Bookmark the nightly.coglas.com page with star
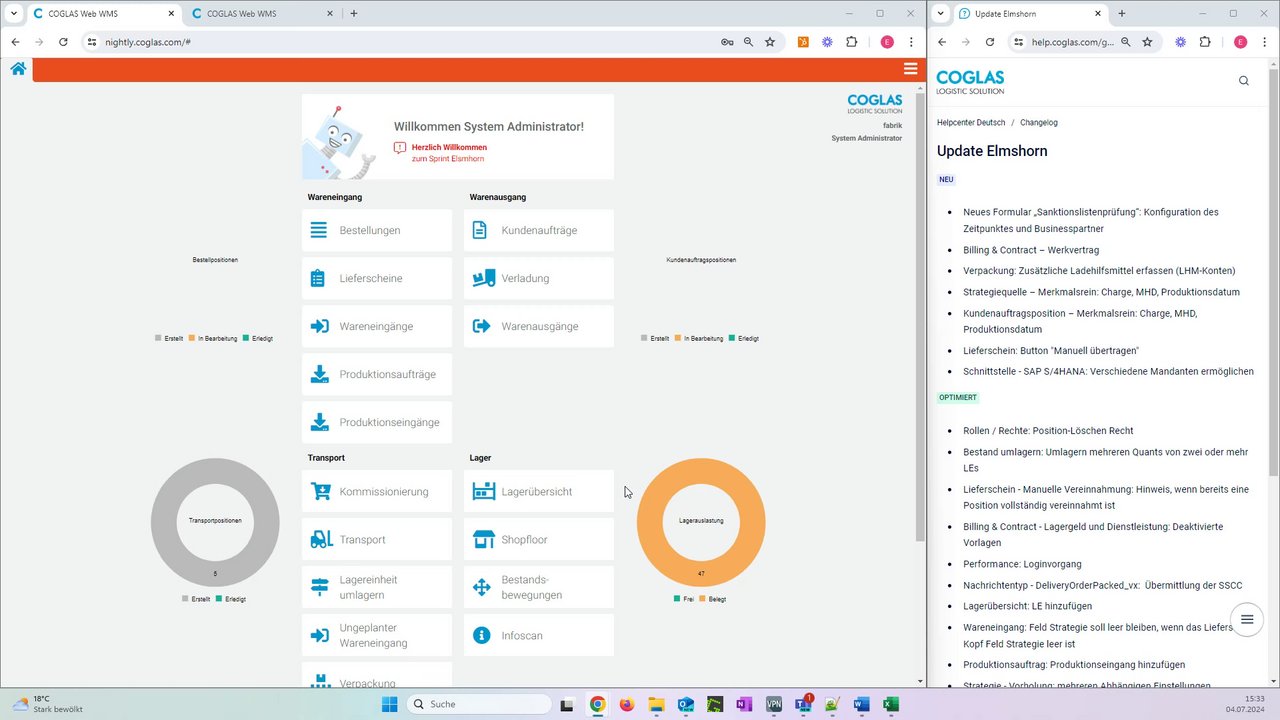The width and height of the screenshot is (1280, 720). pyautogui.click(x=770, y=42)
